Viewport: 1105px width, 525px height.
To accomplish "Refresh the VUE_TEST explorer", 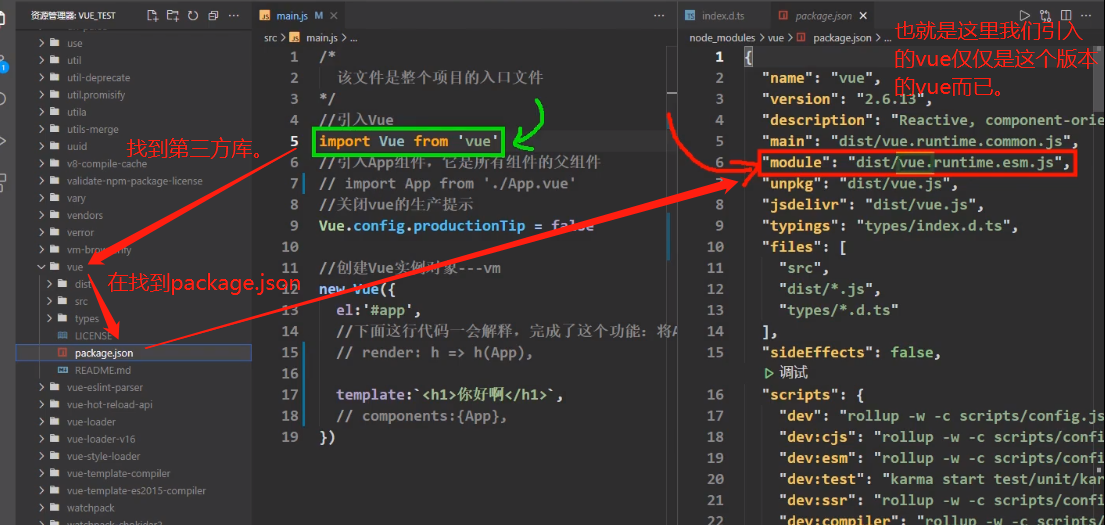I will [x=193, y=15].
